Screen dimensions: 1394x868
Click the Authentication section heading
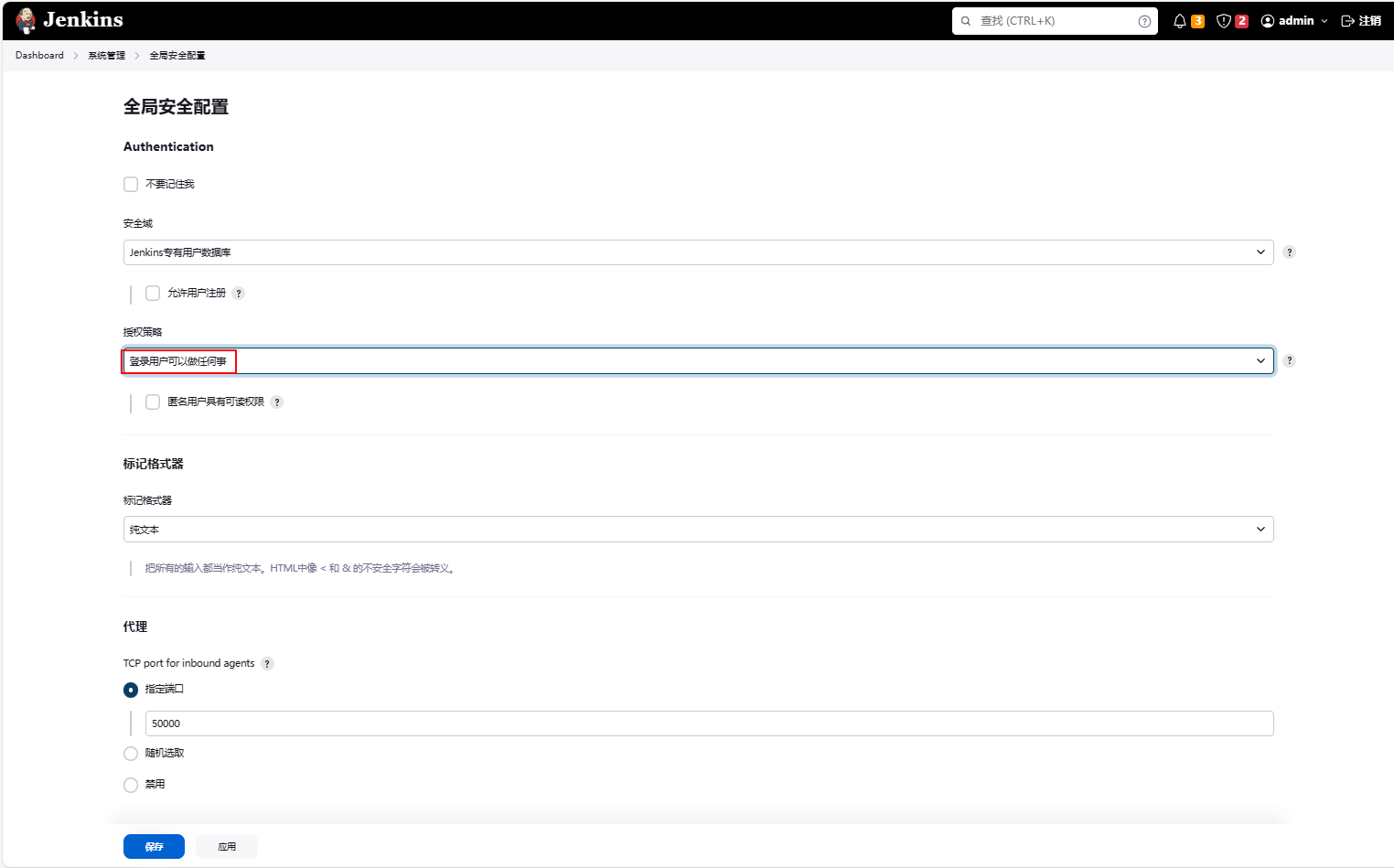[168, 146]
